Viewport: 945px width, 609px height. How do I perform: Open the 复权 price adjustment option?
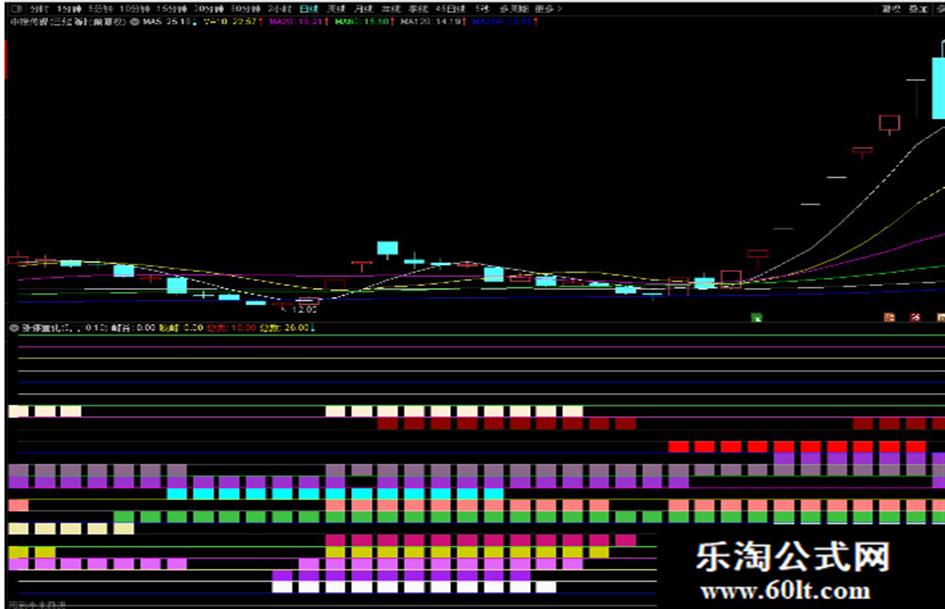(891, 9)
